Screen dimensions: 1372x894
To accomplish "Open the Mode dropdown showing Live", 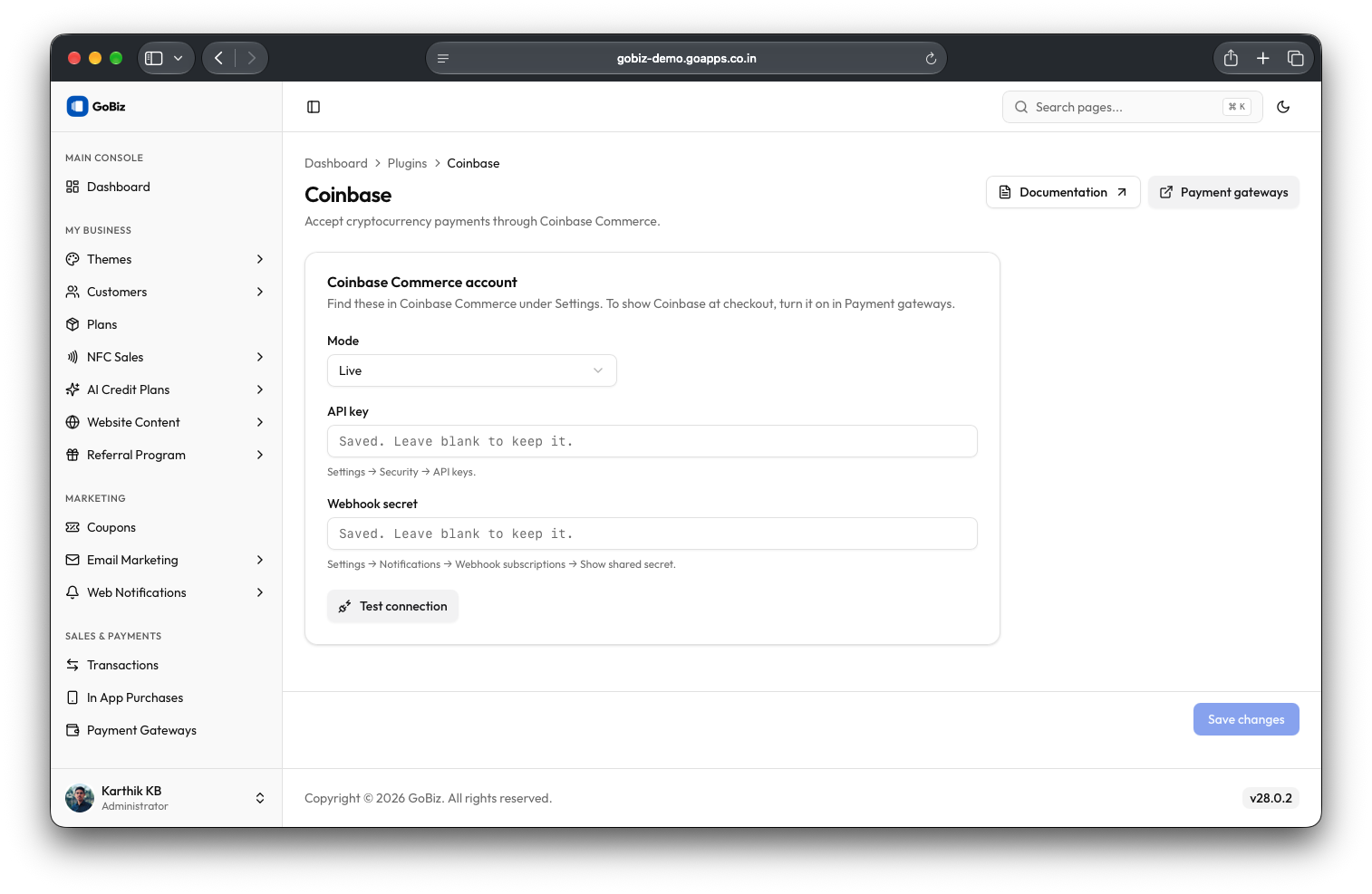I will click(x=471, y=370).
